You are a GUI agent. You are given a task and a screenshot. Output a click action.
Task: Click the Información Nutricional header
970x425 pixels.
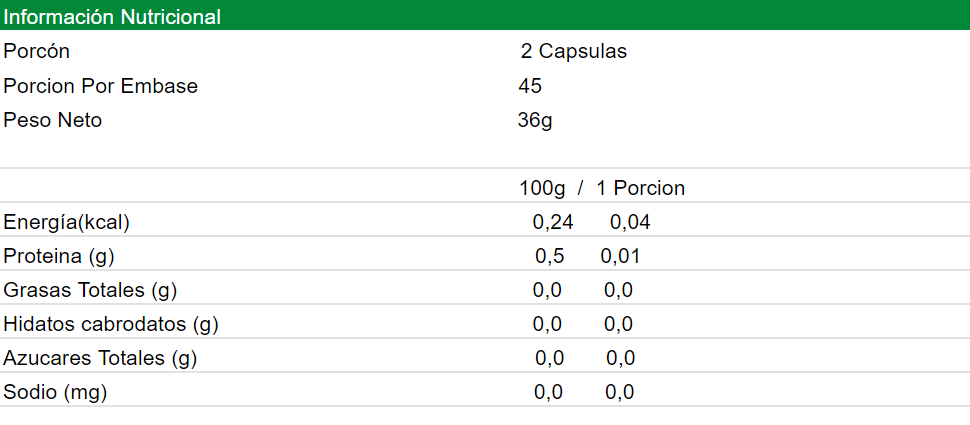click(112, 17)
